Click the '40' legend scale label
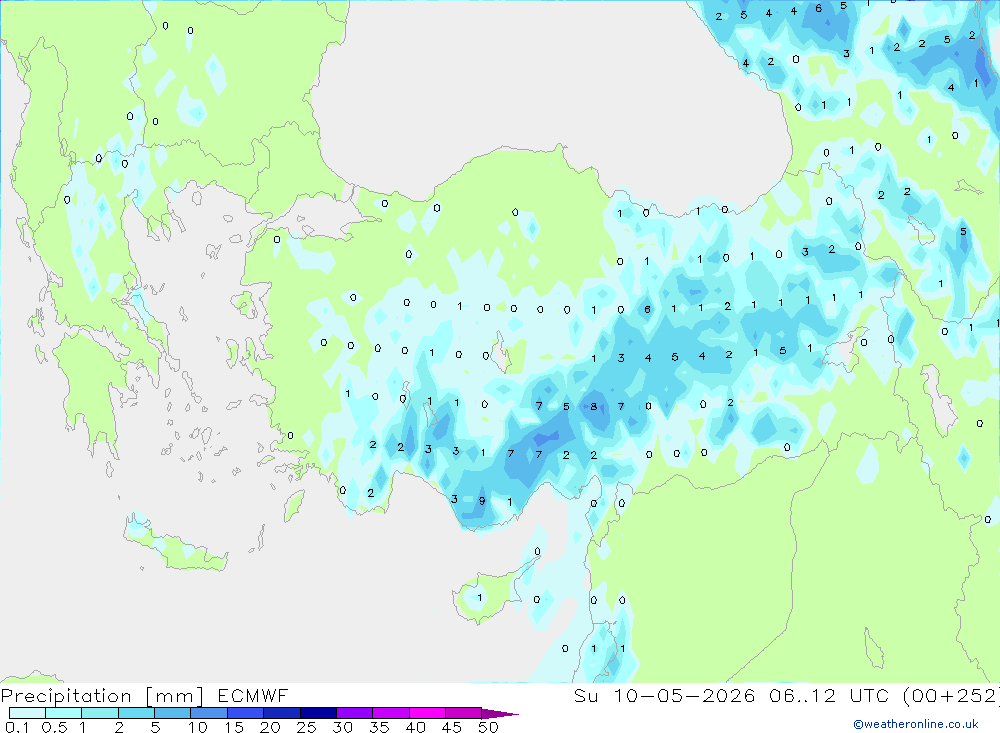The image size is (1000, 733). pos(416,727)
